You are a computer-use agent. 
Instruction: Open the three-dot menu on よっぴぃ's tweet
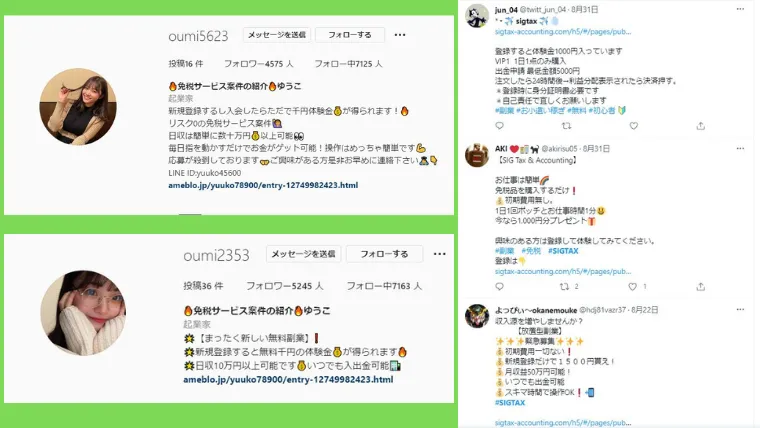[740, 309]
